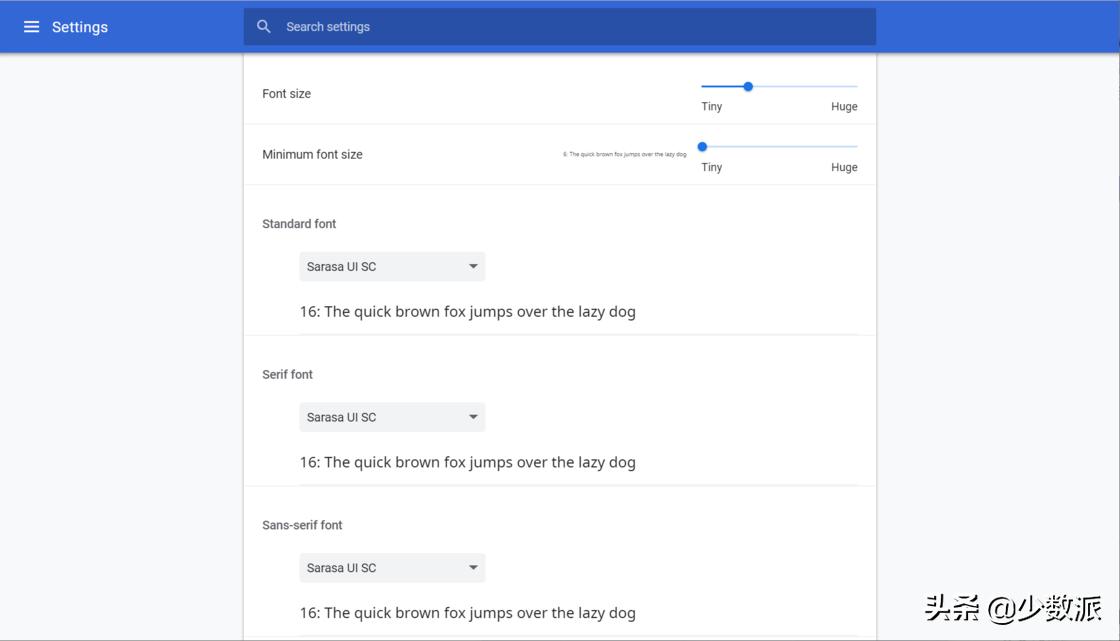Click the Serif font heading
Viewport: 1120px width, 641px height.
pos(287,375)
